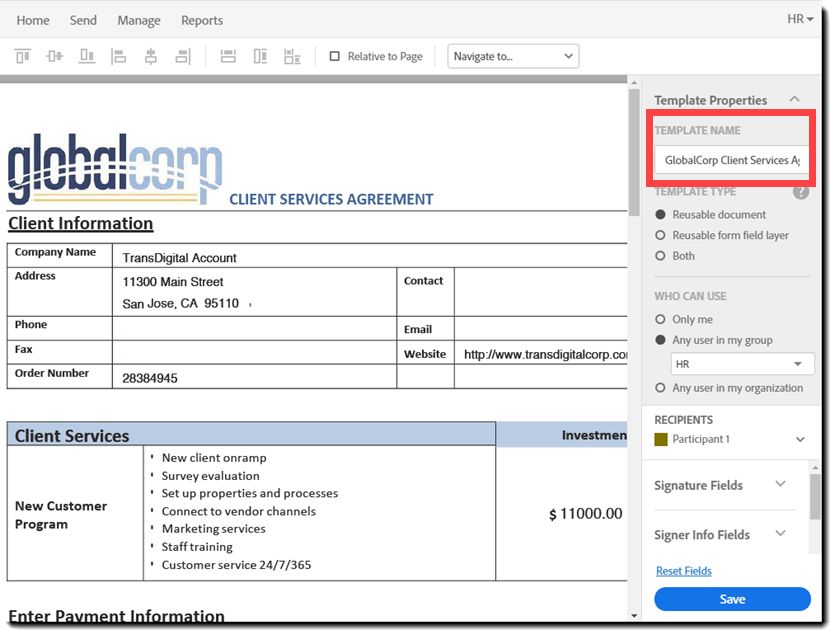Viewport: 830px width, 630px height.
Task: Click the Customer service 24/7/365 bullet
Action: point(236,564)
